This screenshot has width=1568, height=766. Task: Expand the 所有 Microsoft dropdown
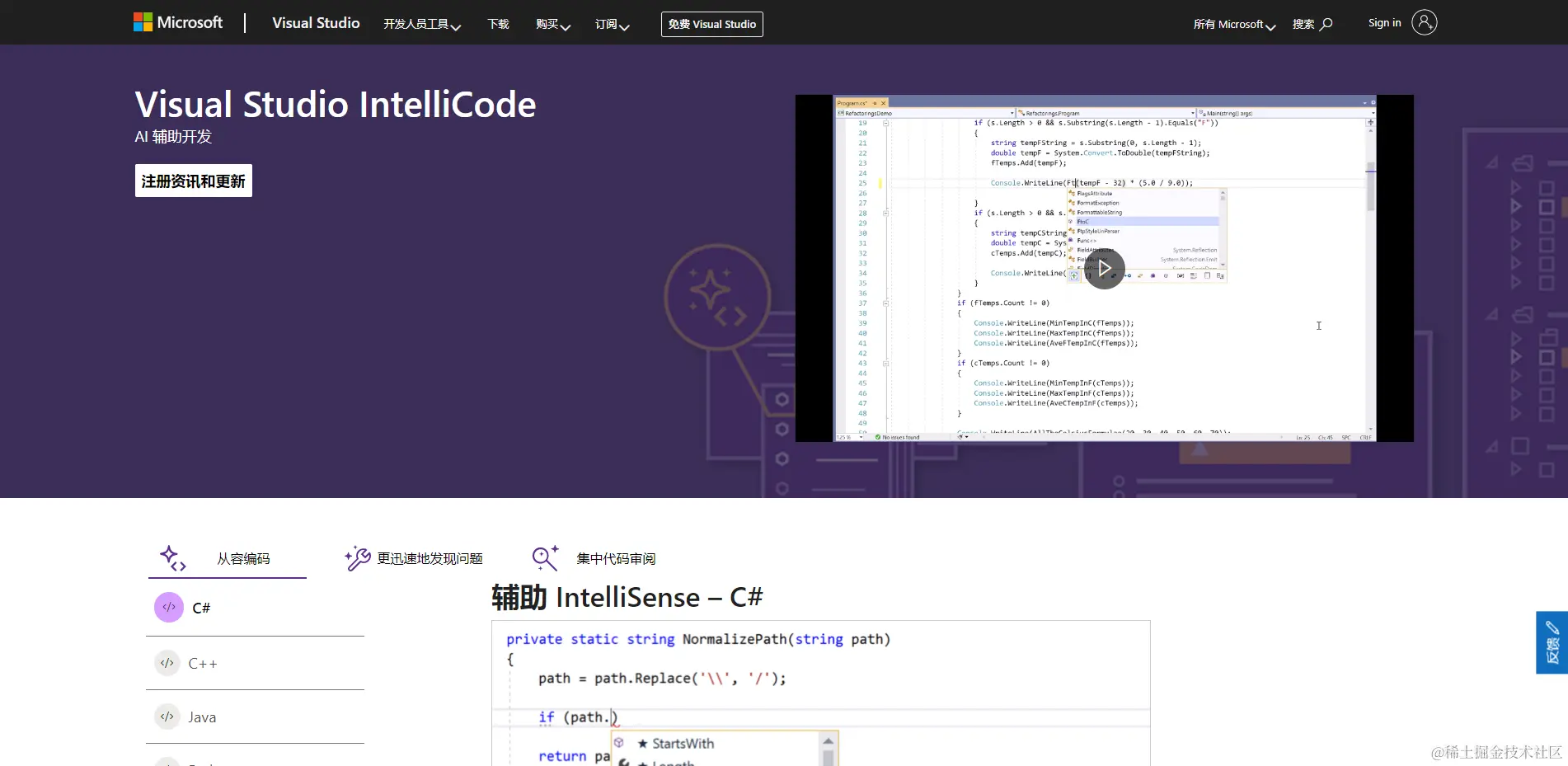click(1234, 24)
